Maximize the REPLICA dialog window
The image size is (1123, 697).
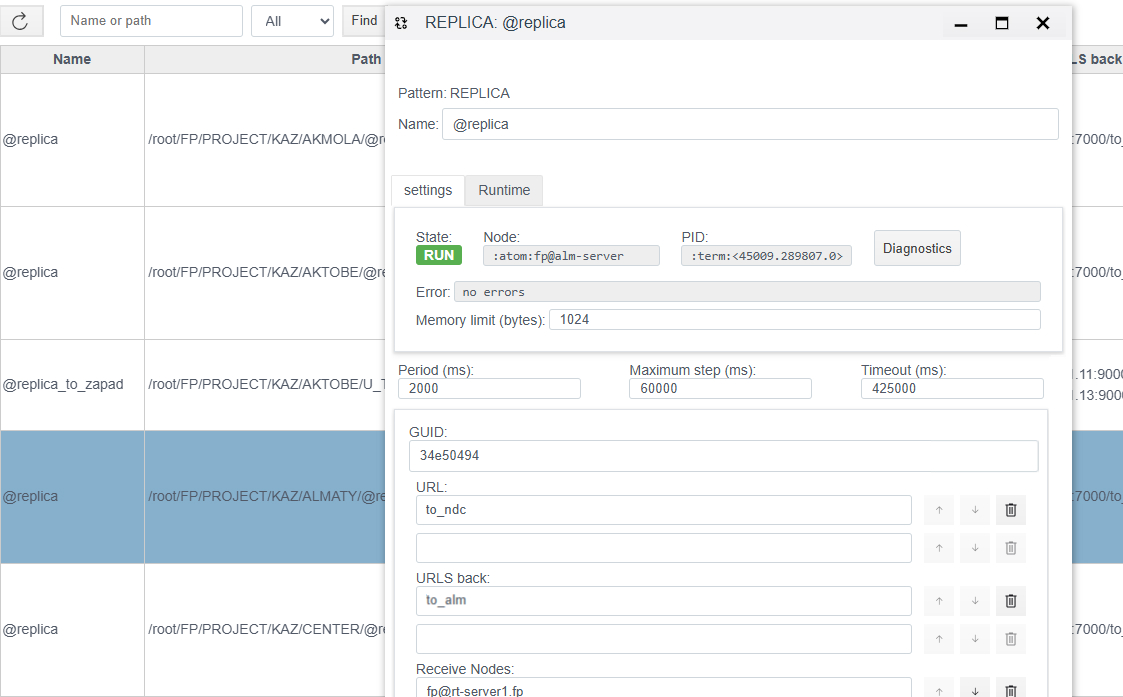[1001, 23]
